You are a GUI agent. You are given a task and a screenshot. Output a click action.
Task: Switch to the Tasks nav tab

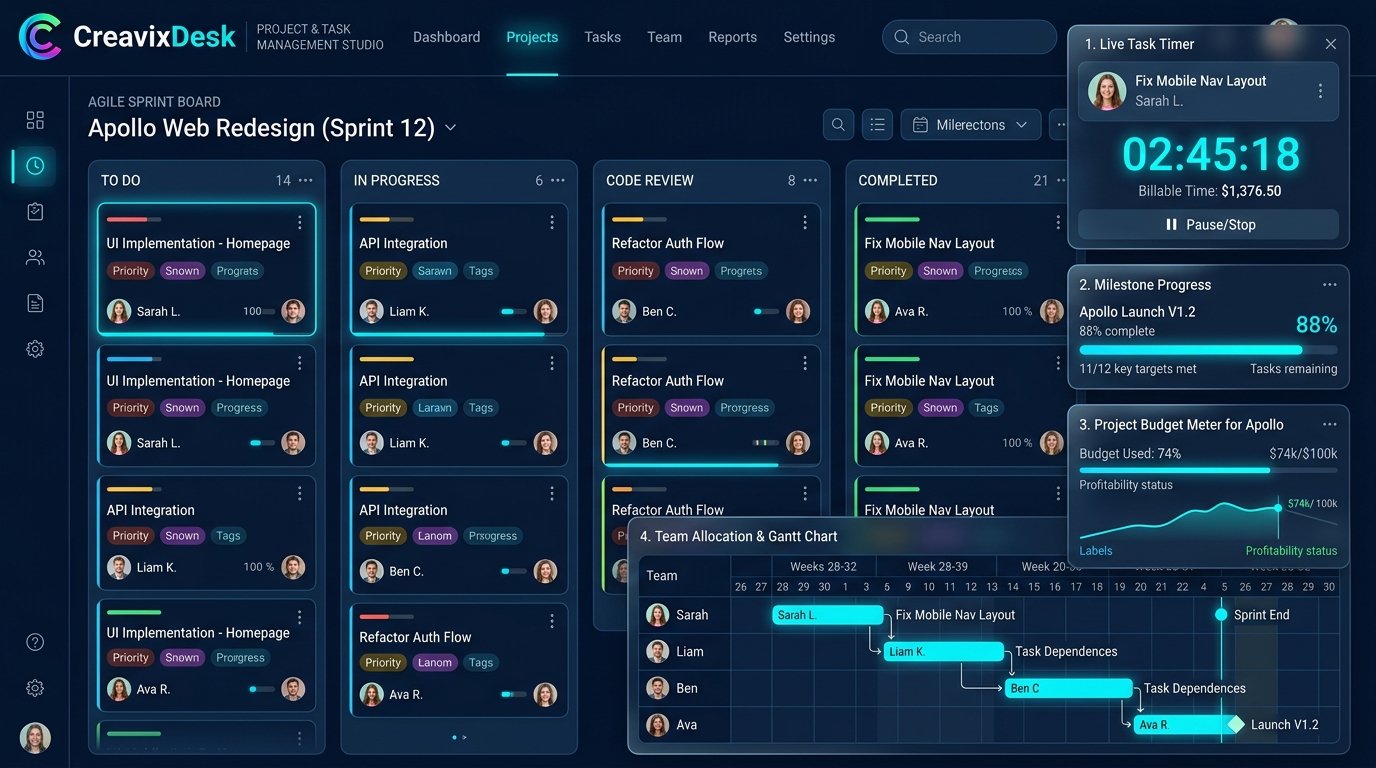(x=603, y=37)
